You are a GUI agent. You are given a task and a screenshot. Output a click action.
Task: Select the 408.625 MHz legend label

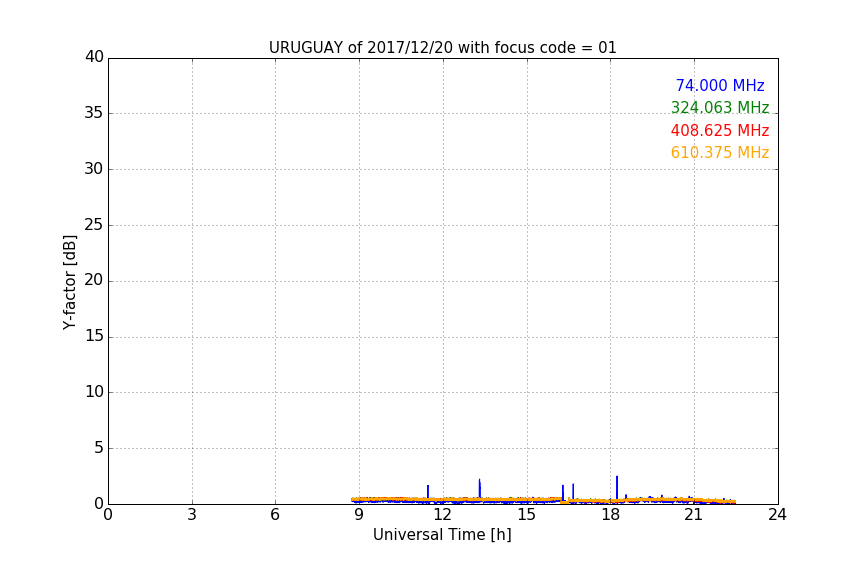pyautogui.click(x=720, y=131)
